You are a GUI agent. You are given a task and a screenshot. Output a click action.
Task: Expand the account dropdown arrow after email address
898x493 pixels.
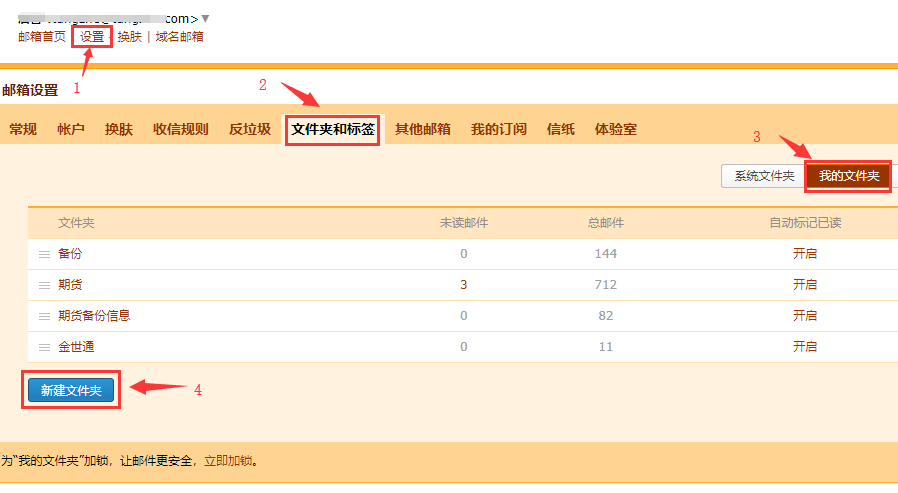[x=205, y=18]
